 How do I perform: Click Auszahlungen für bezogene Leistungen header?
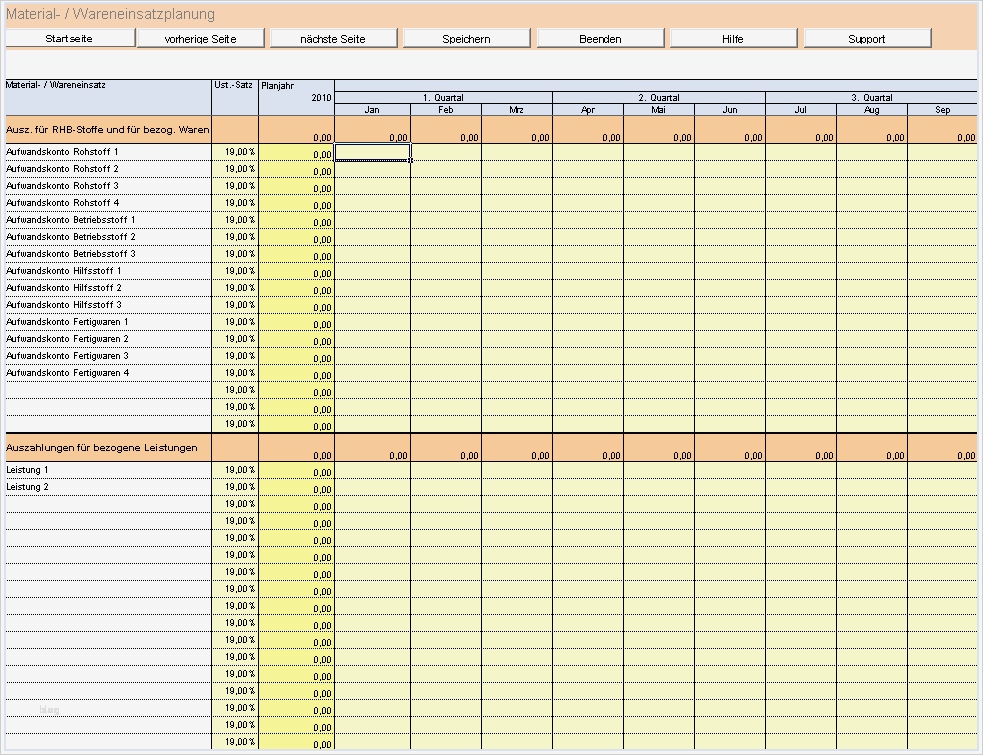[108, 448]
